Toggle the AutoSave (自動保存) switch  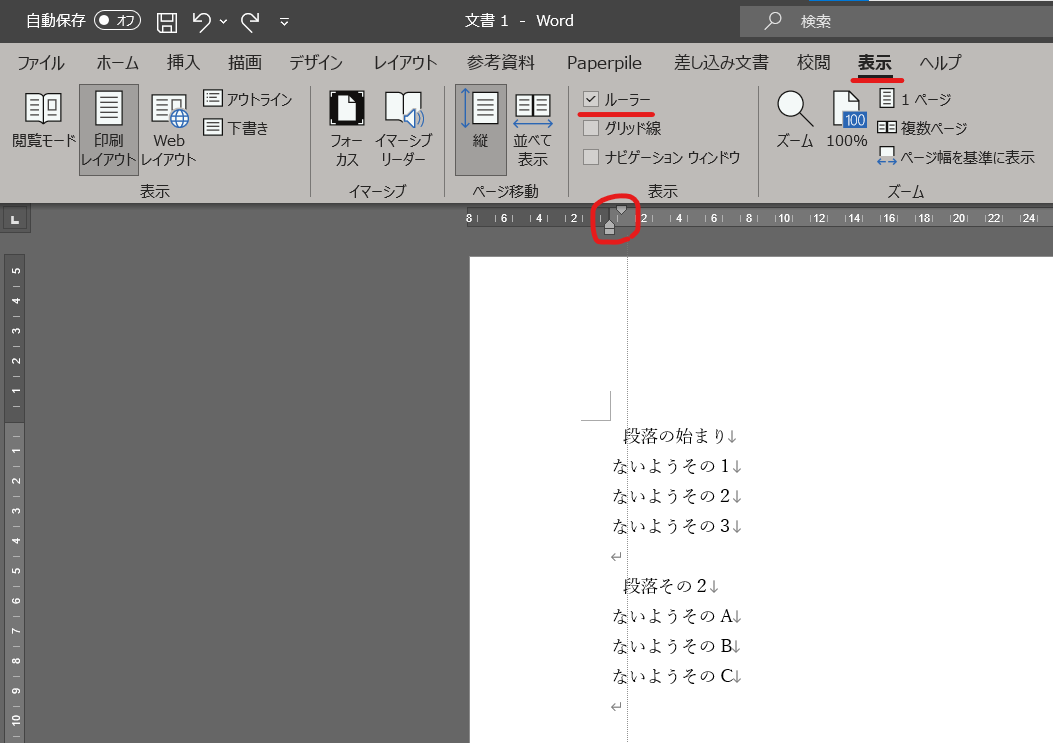pyautogui.click(x=118, y=21)
